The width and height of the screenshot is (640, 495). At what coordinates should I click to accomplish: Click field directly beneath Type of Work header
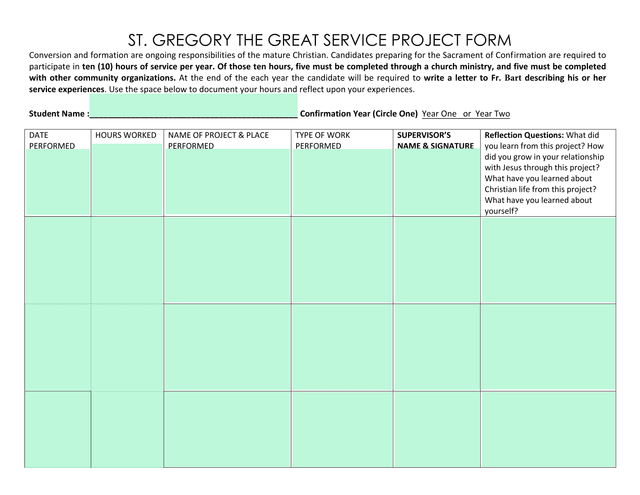(x=342, y=183)
